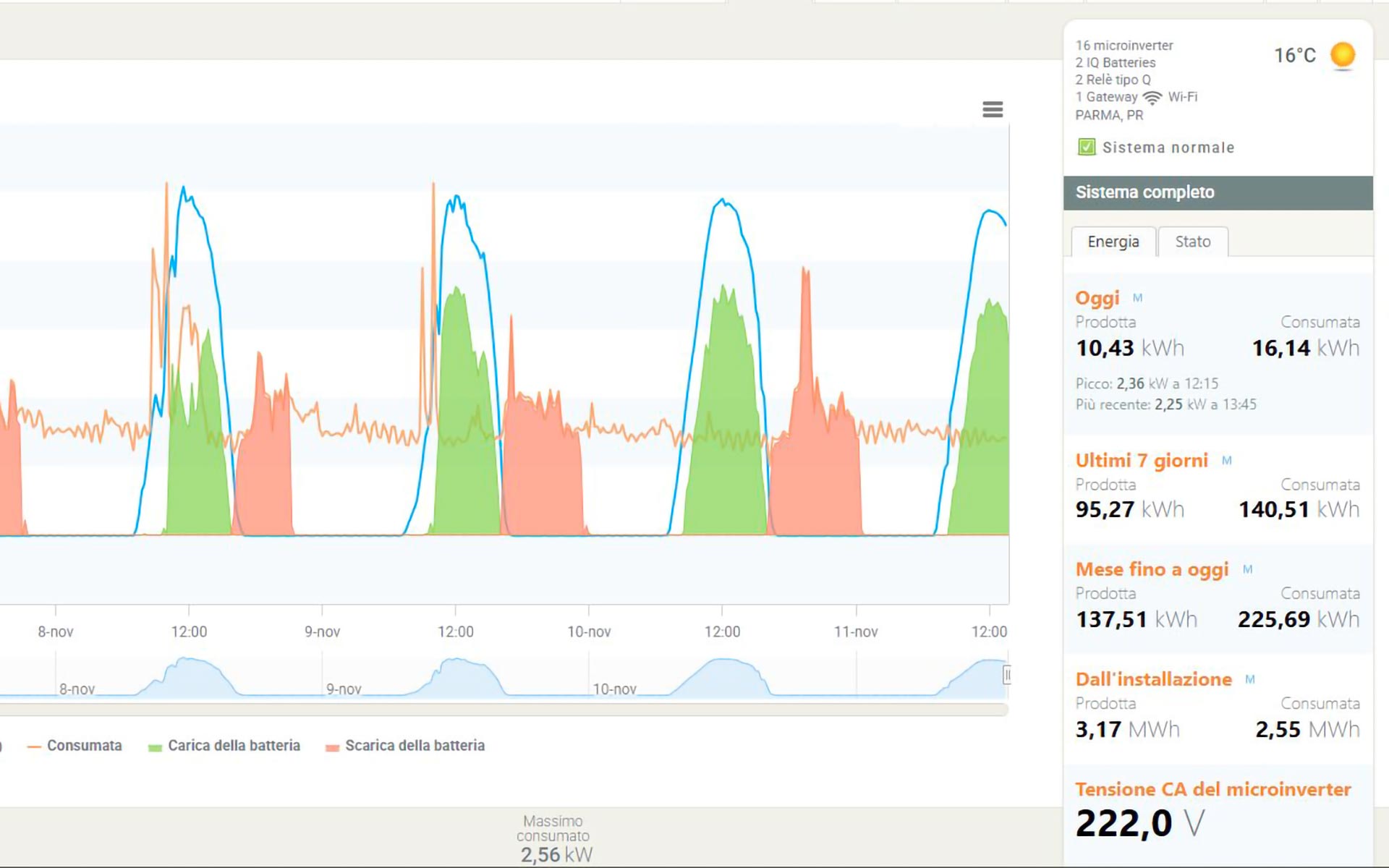Click the Sistema completo header bar

[1218, 192]
